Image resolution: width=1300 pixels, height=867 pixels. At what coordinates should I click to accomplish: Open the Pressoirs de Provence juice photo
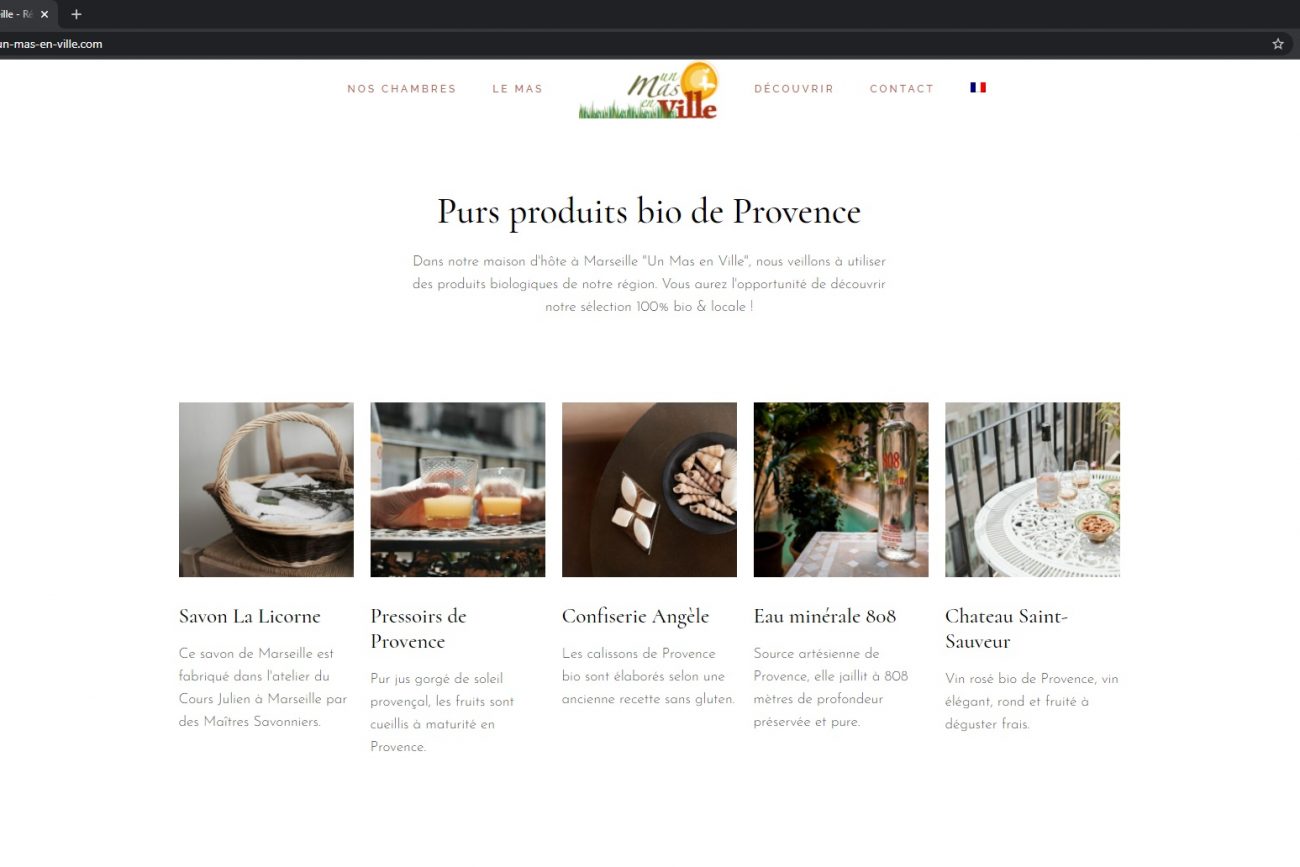point(458,490)
